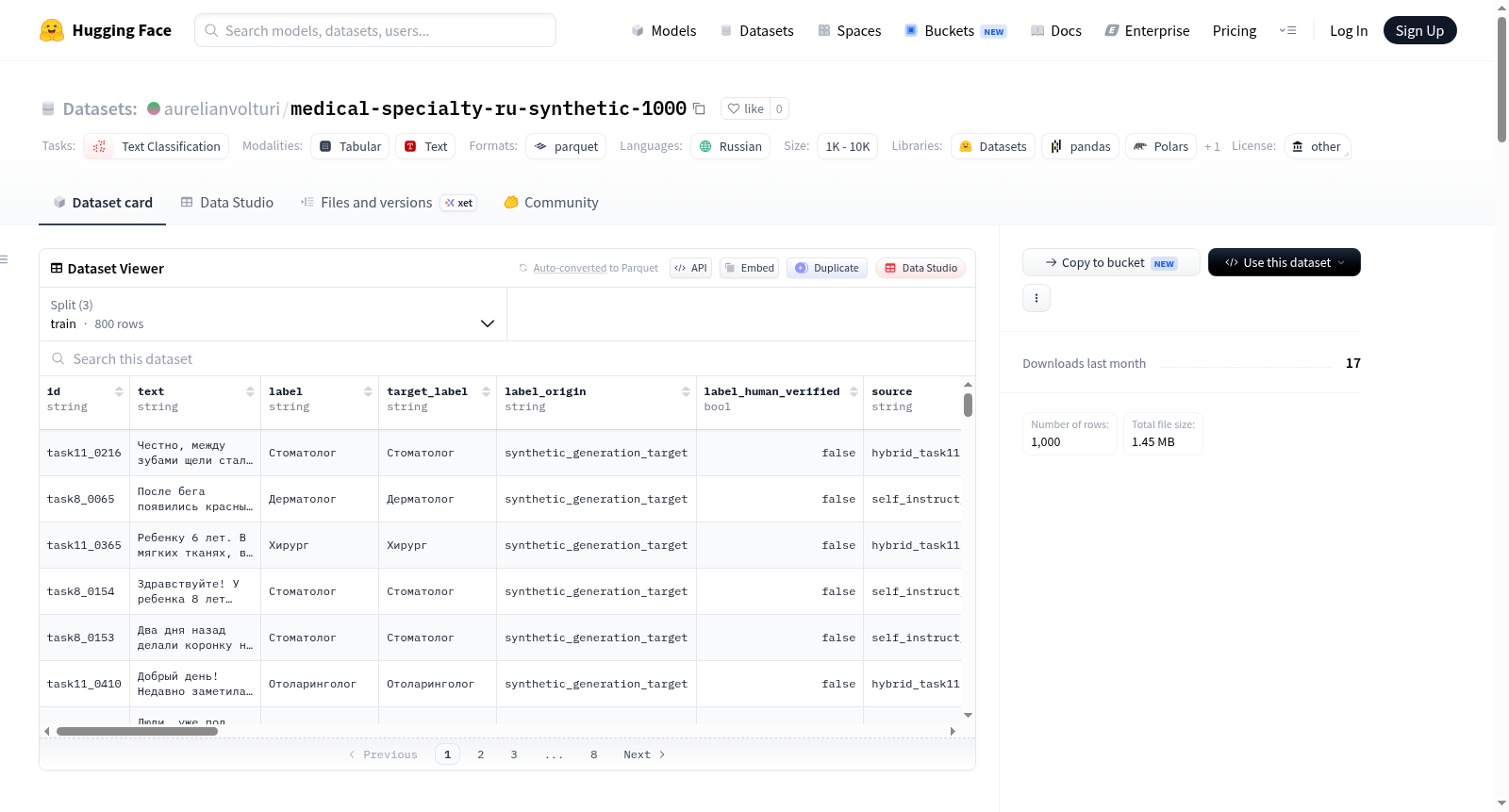
Task: Go to page 2 of the table
Action: pos(481,754)
